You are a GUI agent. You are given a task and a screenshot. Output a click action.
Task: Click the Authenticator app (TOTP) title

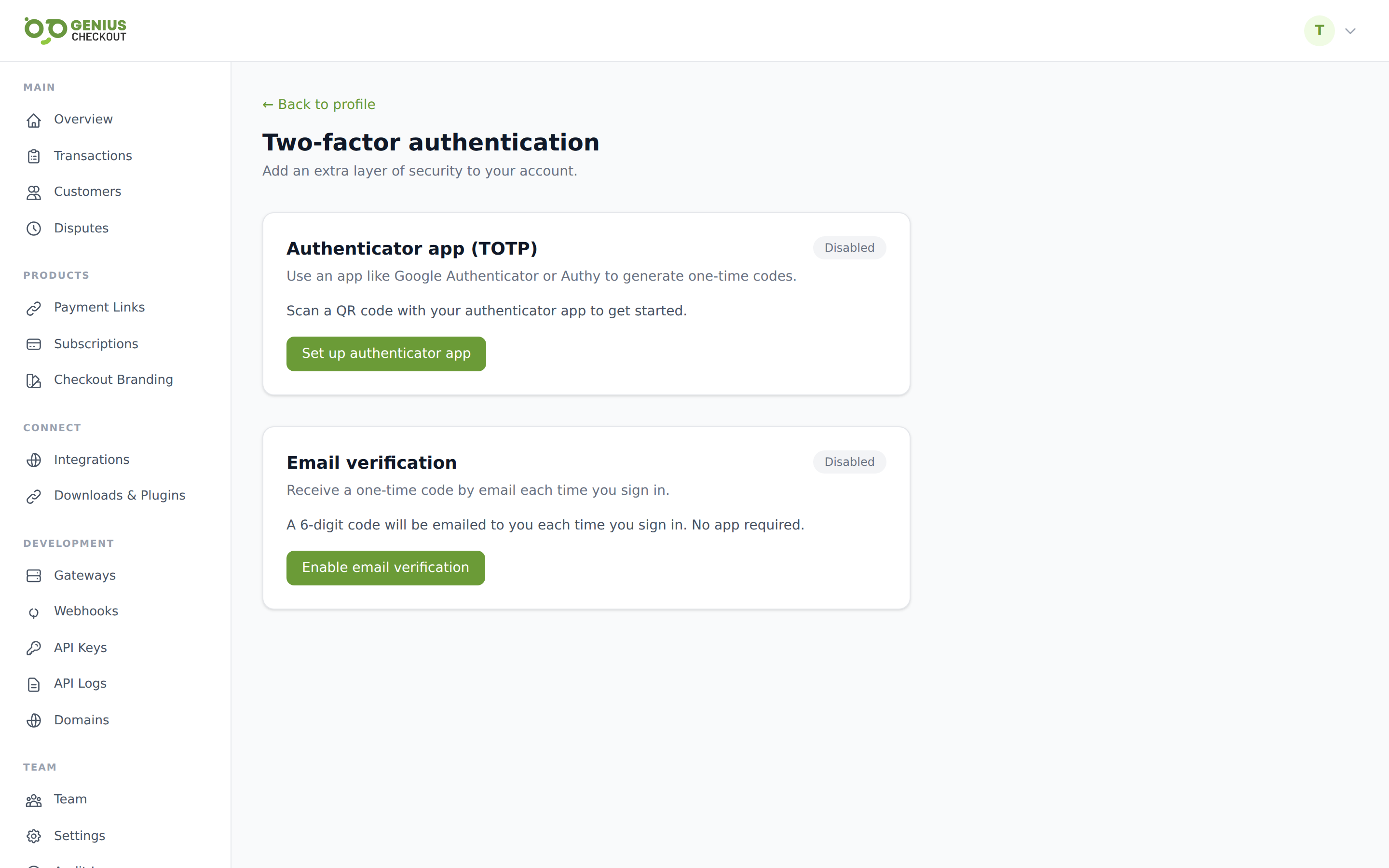tap(411, 248)
